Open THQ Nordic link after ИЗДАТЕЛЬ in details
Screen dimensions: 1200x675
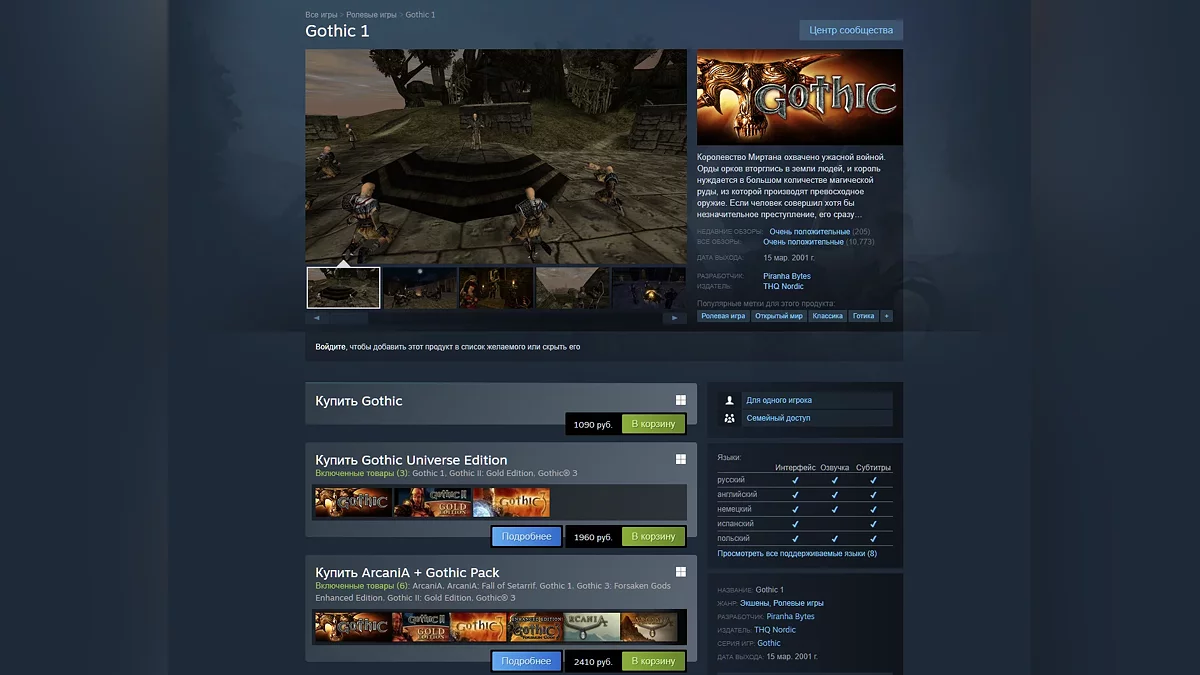tap(775, 630)
